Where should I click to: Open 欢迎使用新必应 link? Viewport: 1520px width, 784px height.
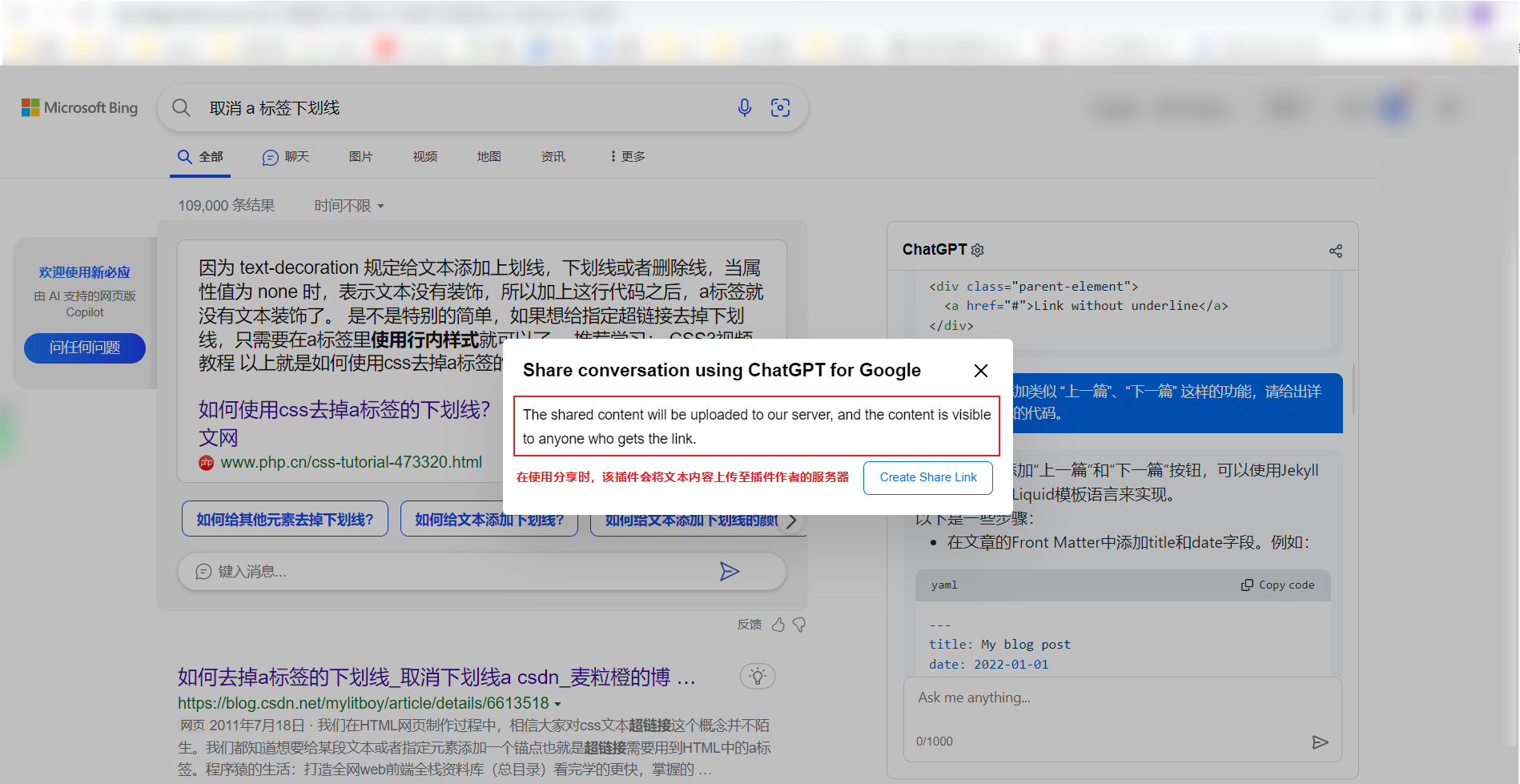point(84,272)
